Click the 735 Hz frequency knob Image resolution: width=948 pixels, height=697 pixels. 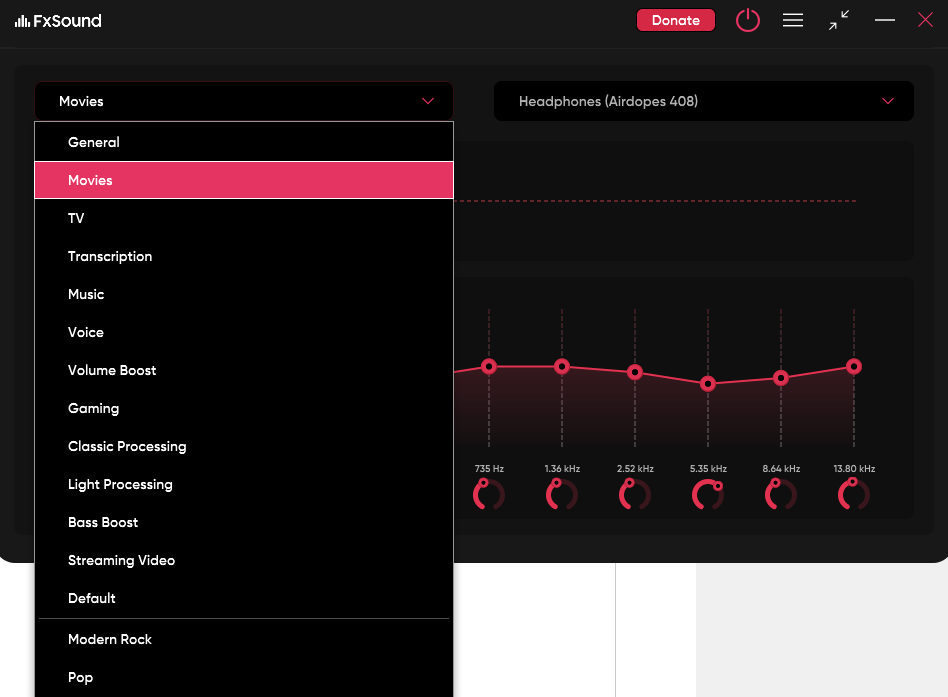(489, 494)
